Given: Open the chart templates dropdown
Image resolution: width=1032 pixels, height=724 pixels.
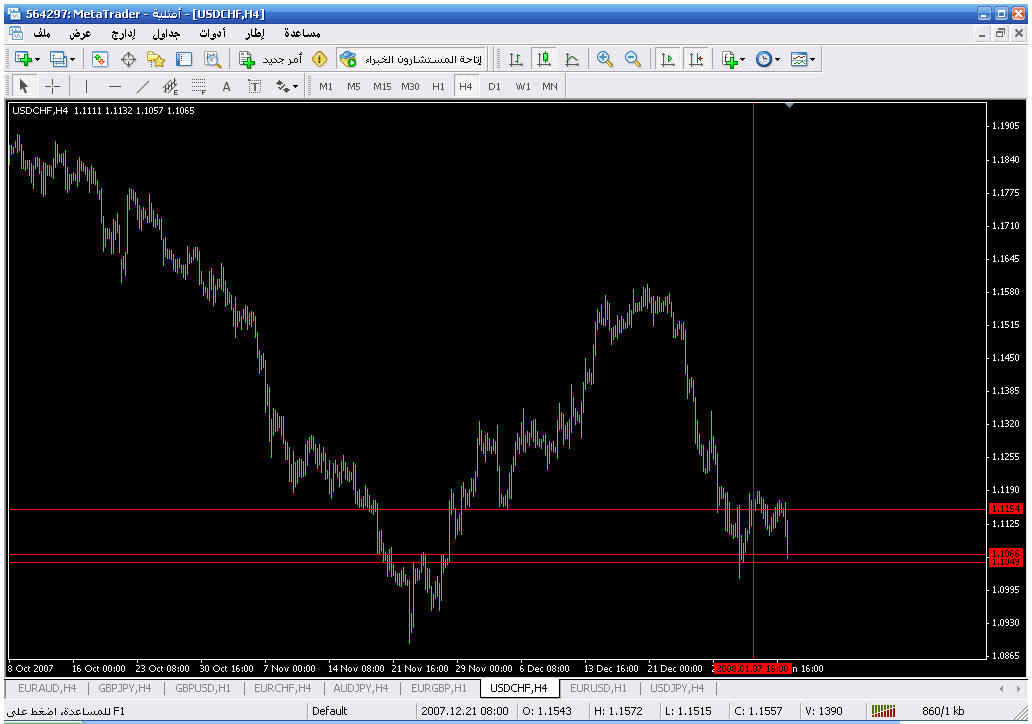Looking at the screenshot, I should [812, 60].
